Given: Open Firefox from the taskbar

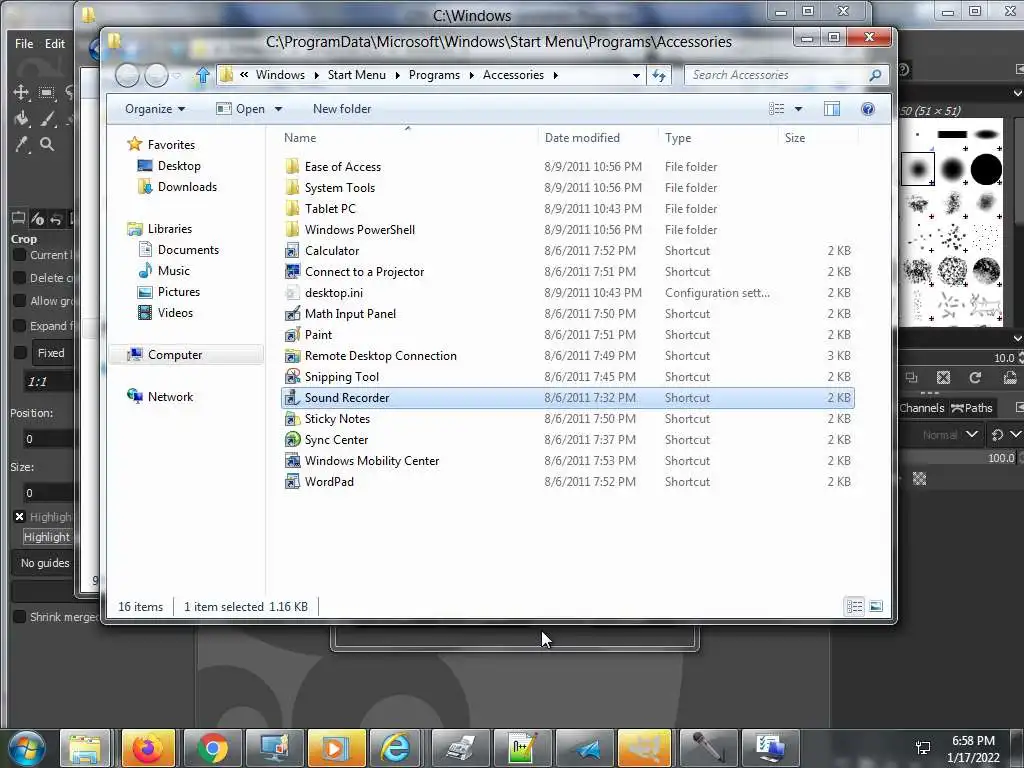Looking at the screenshot, I should coord(148,748).
